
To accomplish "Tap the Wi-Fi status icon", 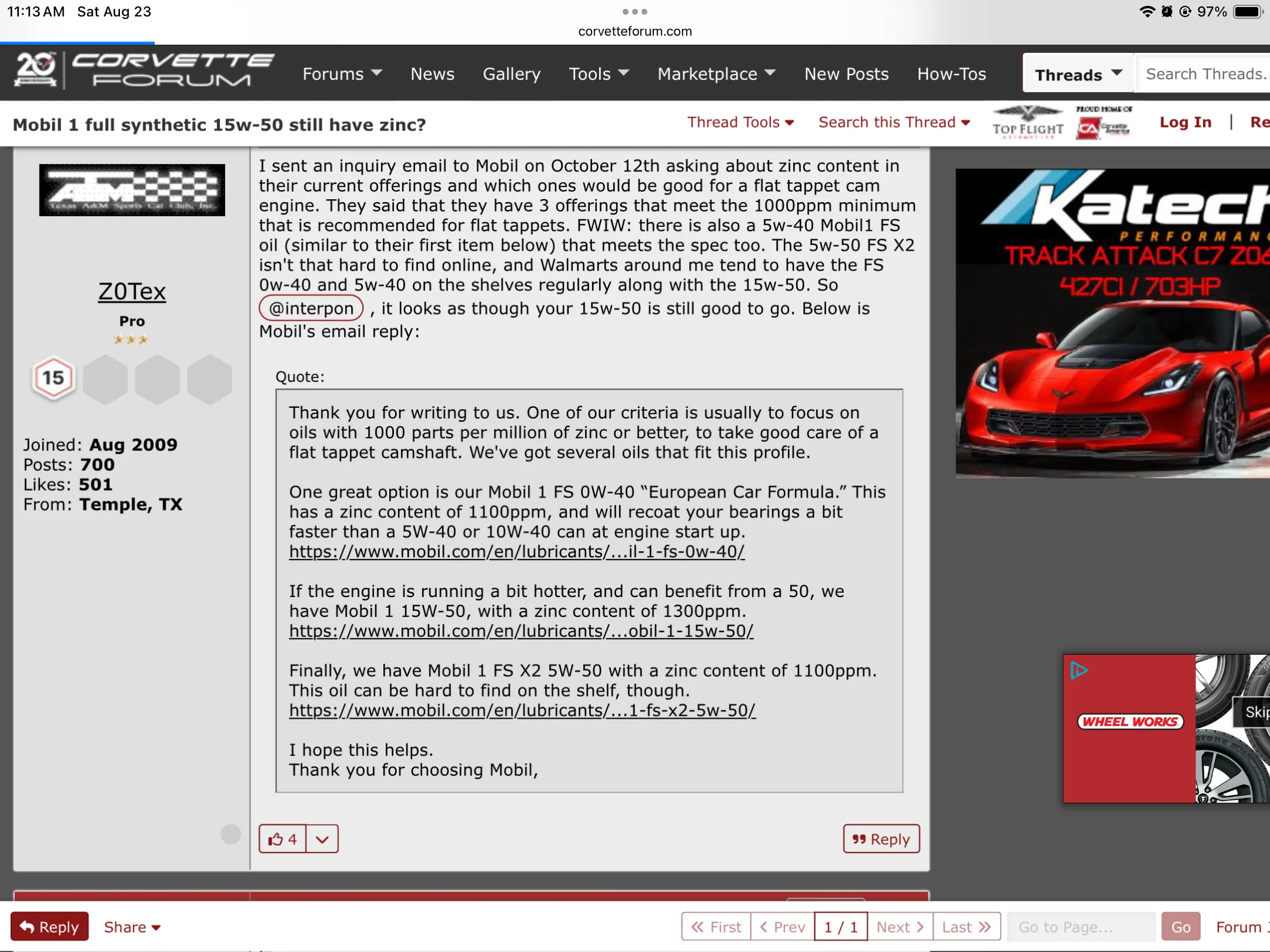I will (x=1147, y=12).
